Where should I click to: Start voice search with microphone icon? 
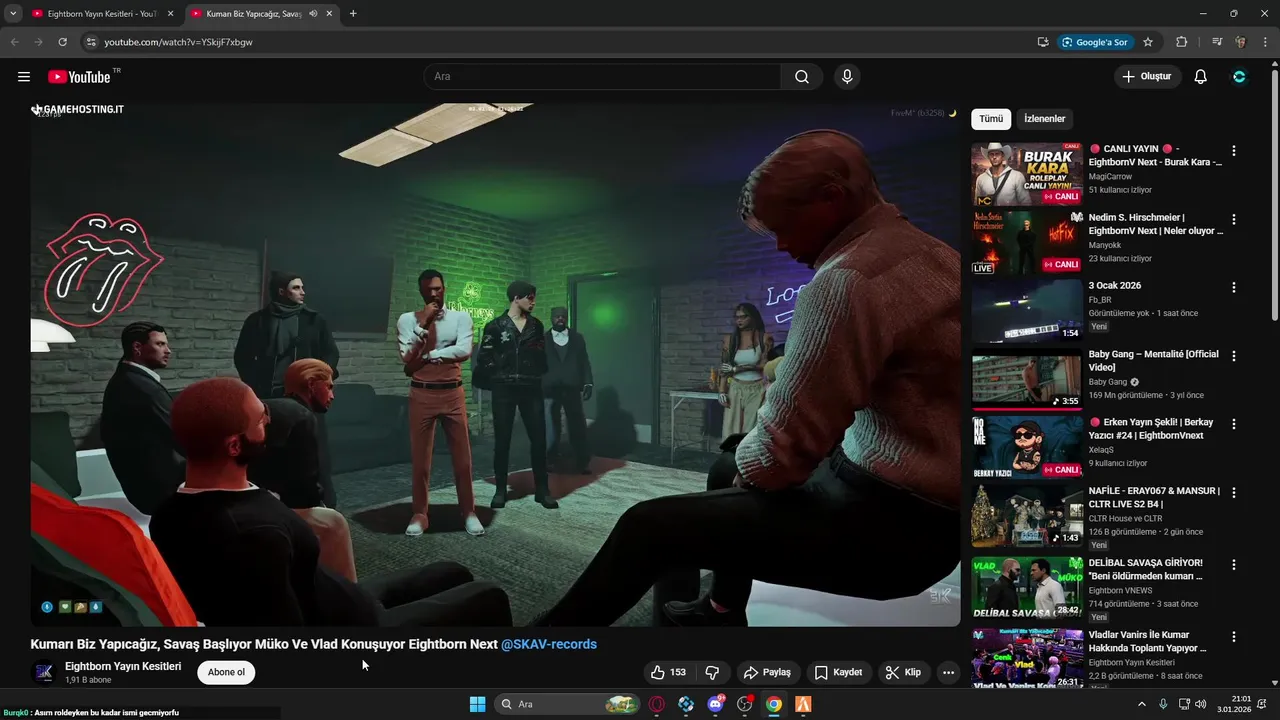[x=847, y=77]
